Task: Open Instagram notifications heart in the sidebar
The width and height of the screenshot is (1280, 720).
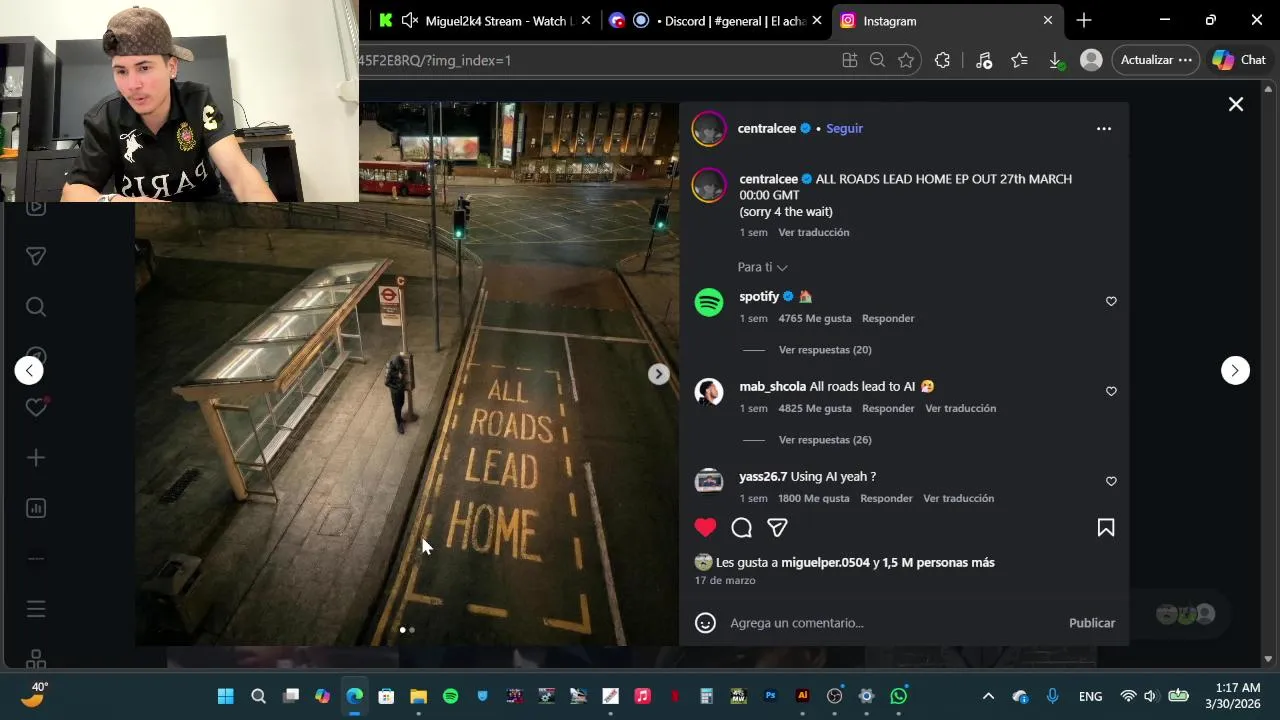Action: [x=36, y=407]
